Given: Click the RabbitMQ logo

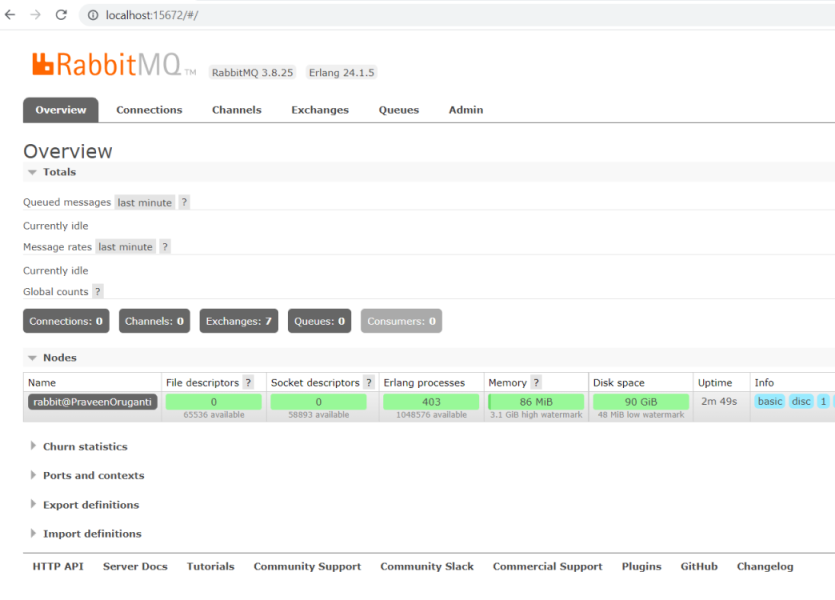Looking at the screenshot, I should coord(114,64).
